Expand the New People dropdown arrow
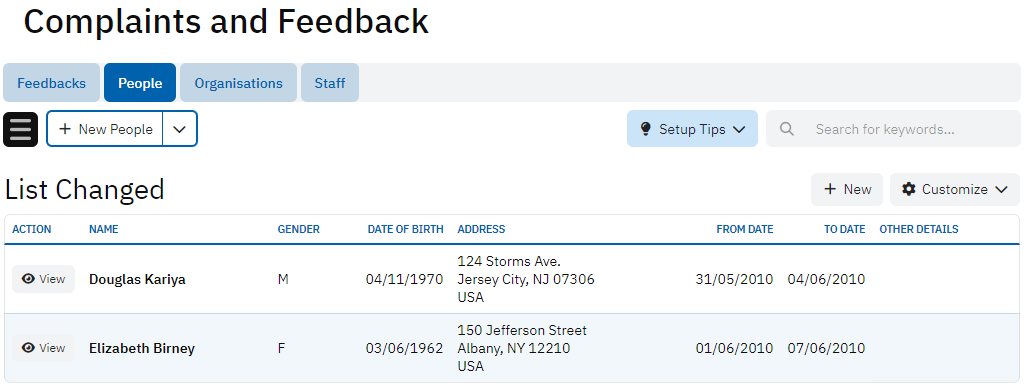This screenshot has width=1024, height=389. tap(180, 129)
